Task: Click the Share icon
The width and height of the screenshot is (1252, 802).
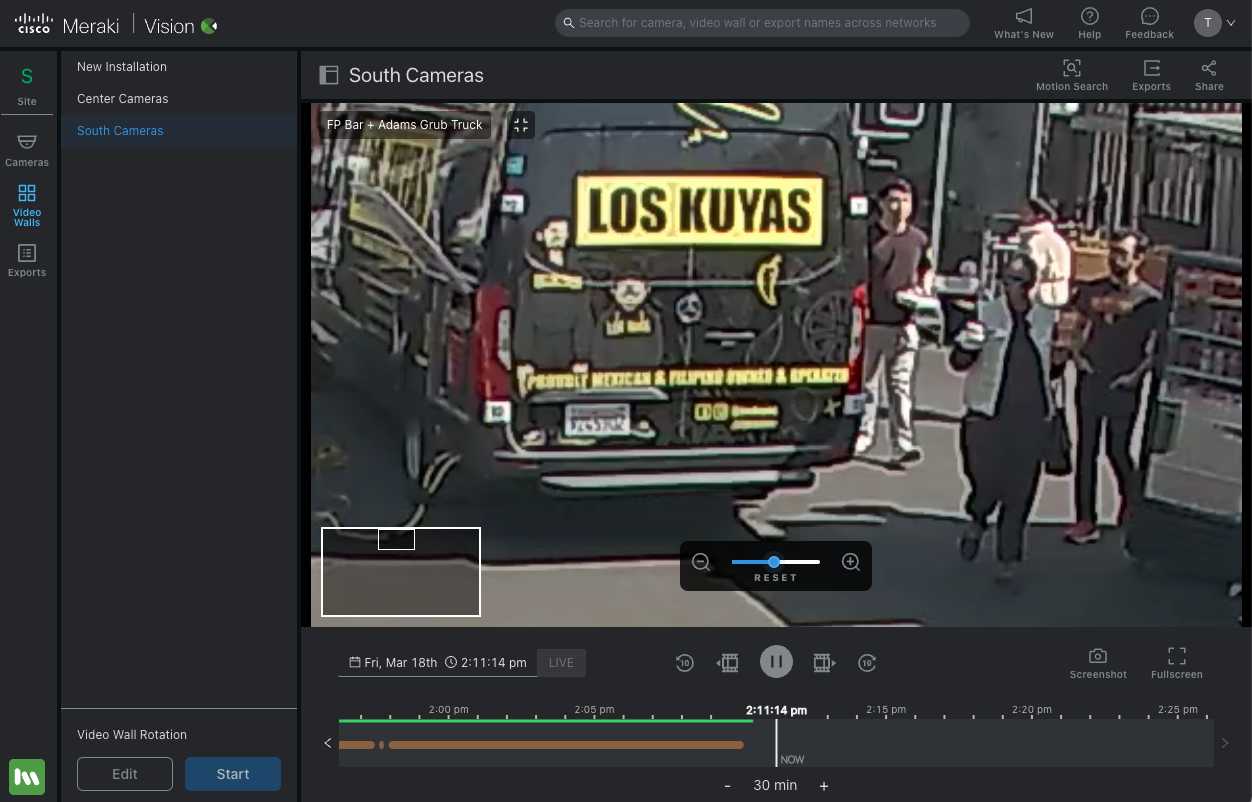Action: coord(1208,72)
